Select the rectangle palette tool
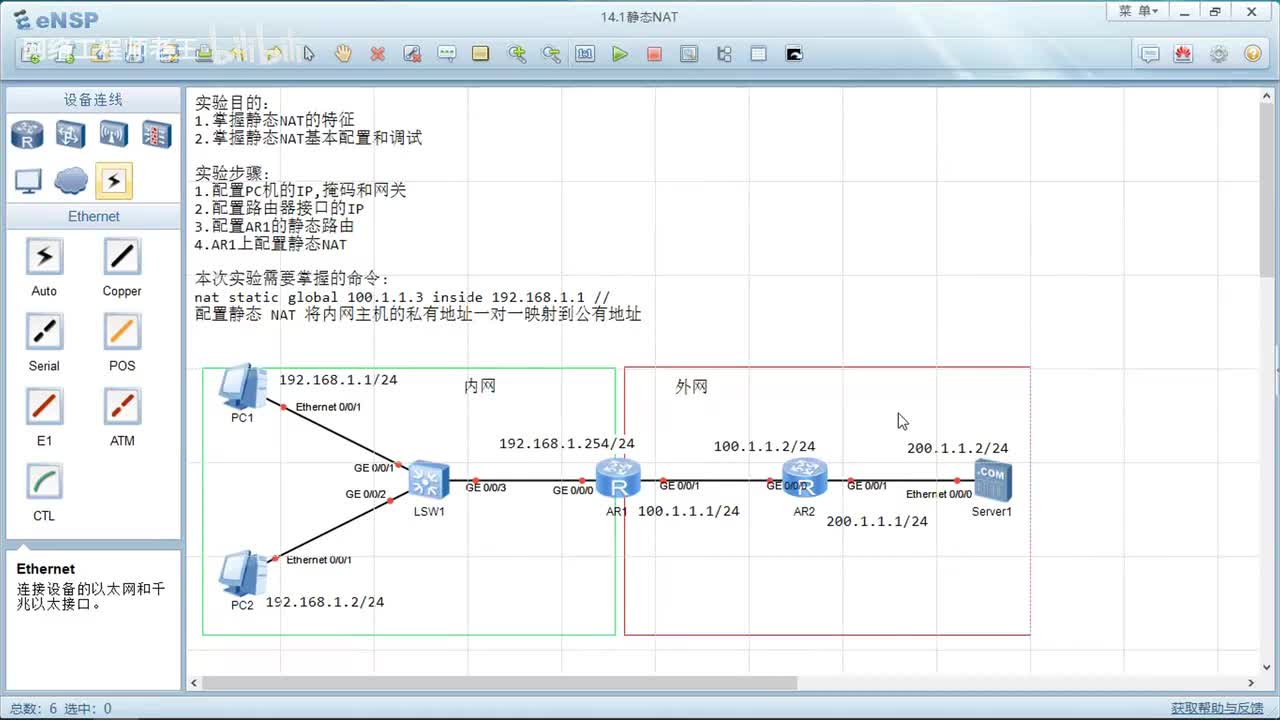Viewport: 1280px width, 720px height. pos(481,54)
